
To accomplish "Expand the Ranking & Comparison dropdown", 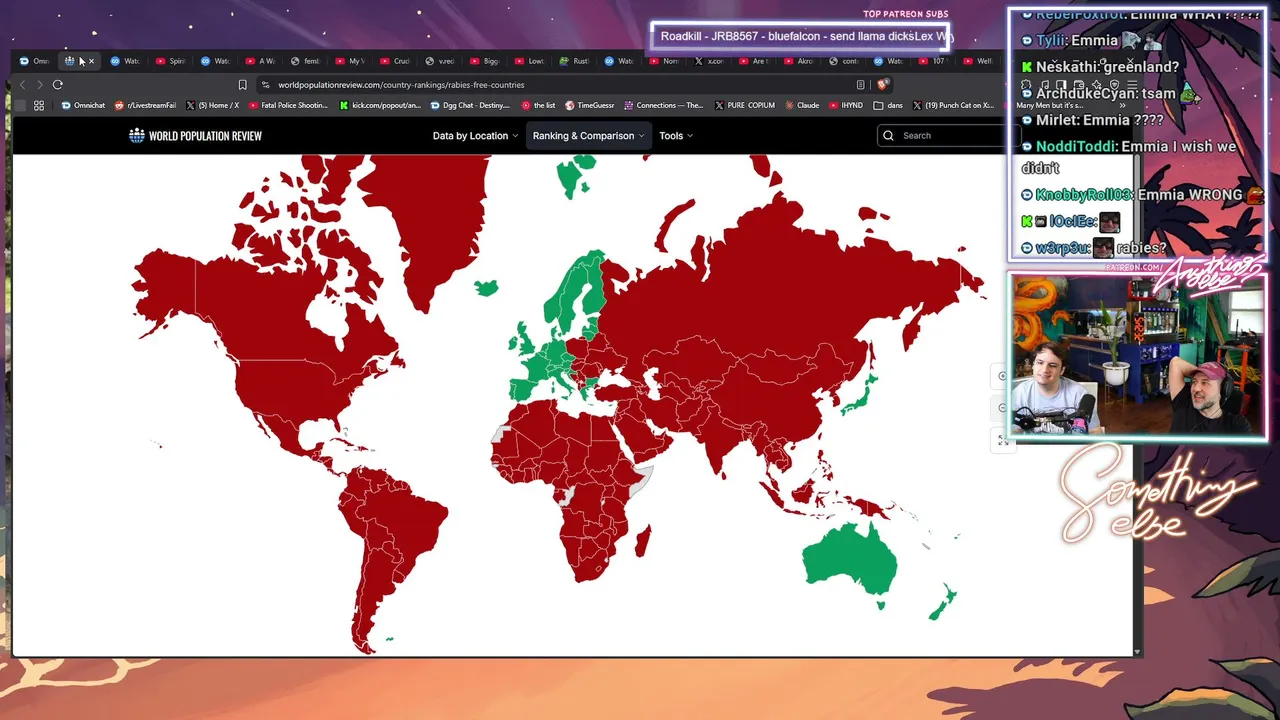I will point(588,136).
